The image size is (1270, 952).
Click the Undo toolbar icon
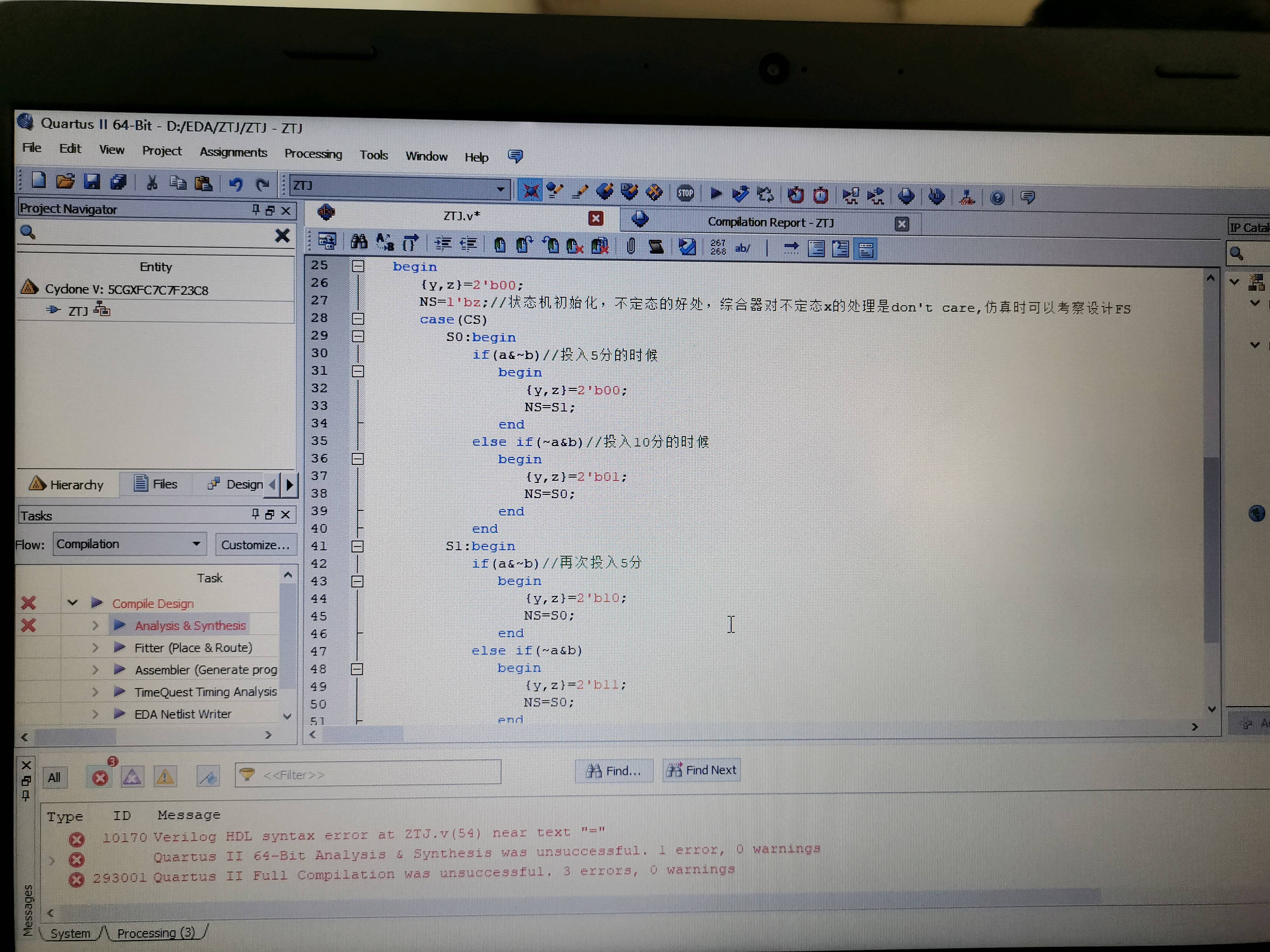pyautogui.click(x=235, y=184)
